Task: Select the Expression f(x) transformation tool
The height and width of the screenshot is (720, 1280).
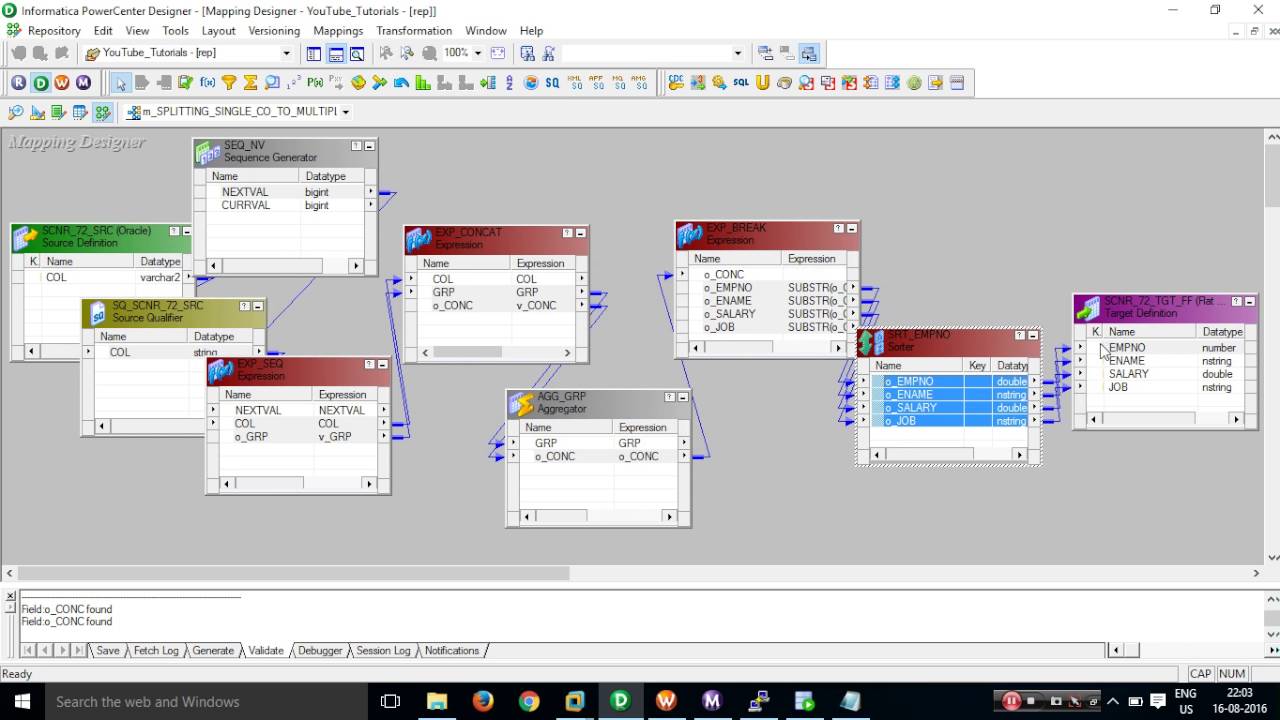Action: pyautogui.click(x=207, y=83)
